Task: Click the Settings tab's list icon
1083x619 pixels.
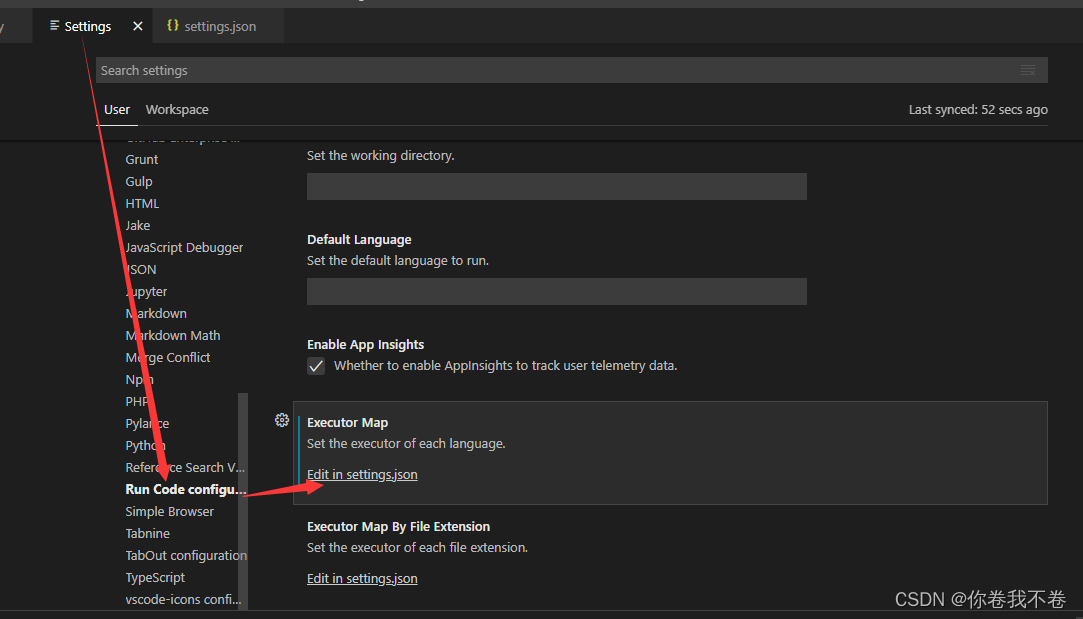Action: (x=54, y=26)
